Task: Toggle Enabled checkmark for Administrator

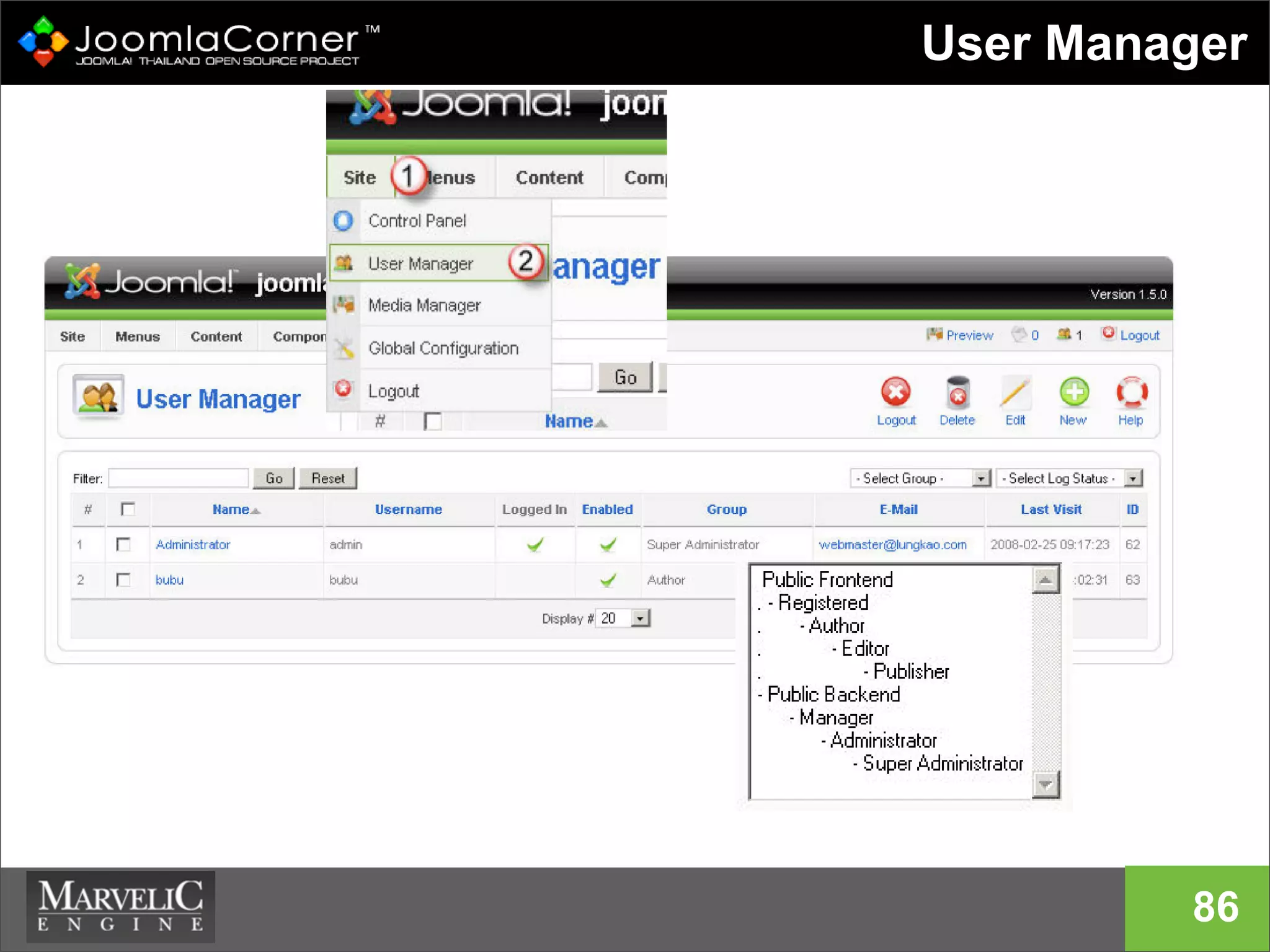Action: pyautogui.click(x=608, y=545)
